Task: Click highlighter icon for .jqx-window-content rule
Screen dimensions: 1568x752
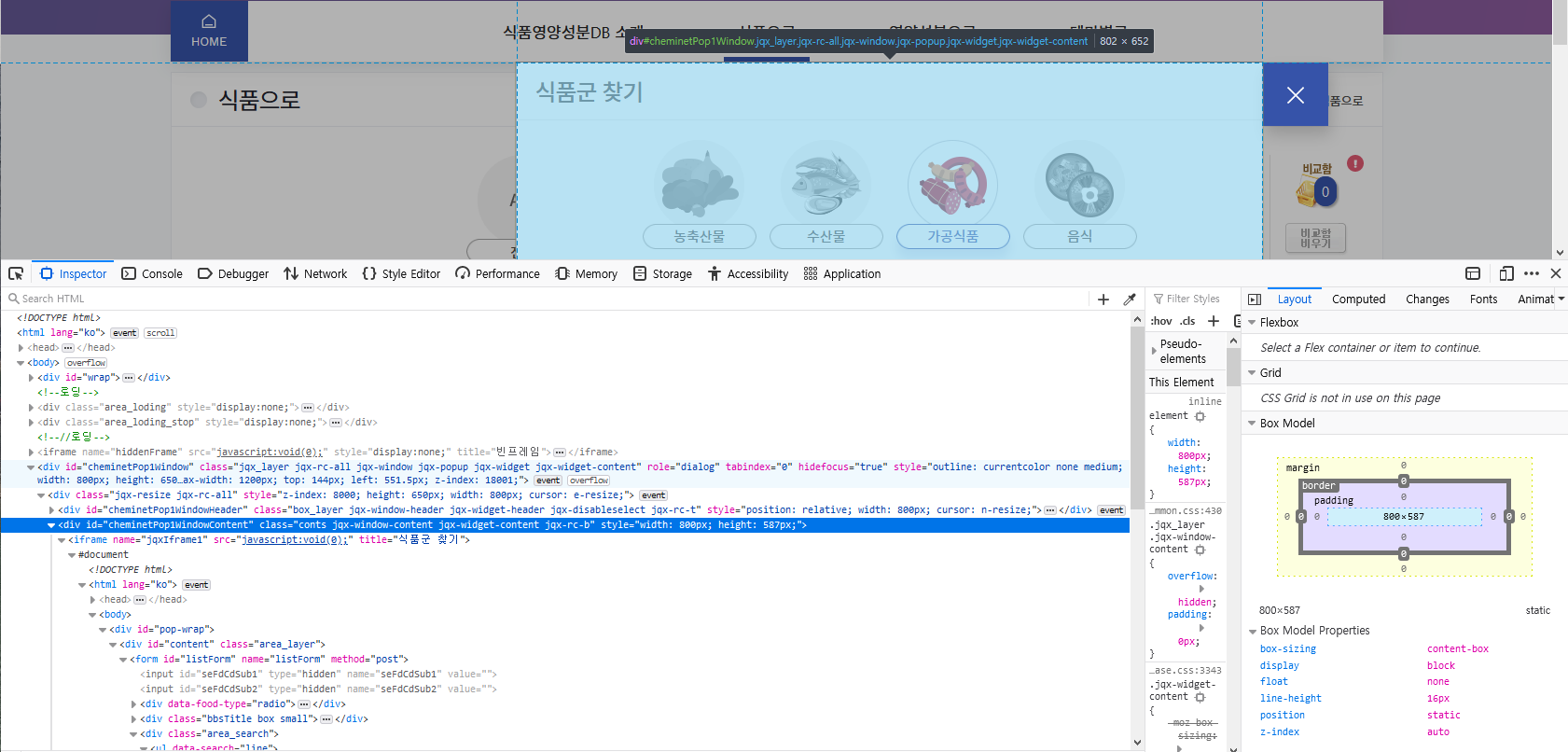Action: pos(1200,550)
